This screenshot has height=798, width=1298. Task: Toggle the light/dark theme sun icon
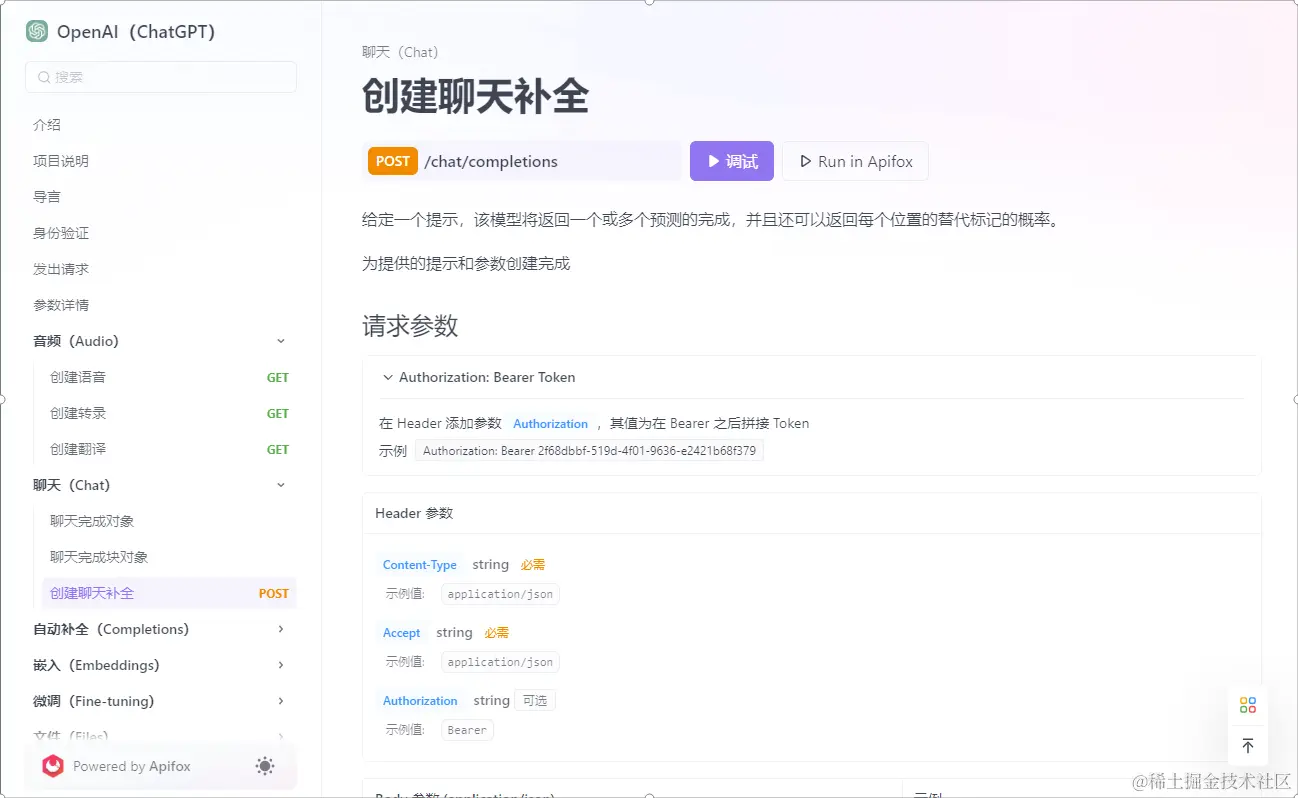265,766
